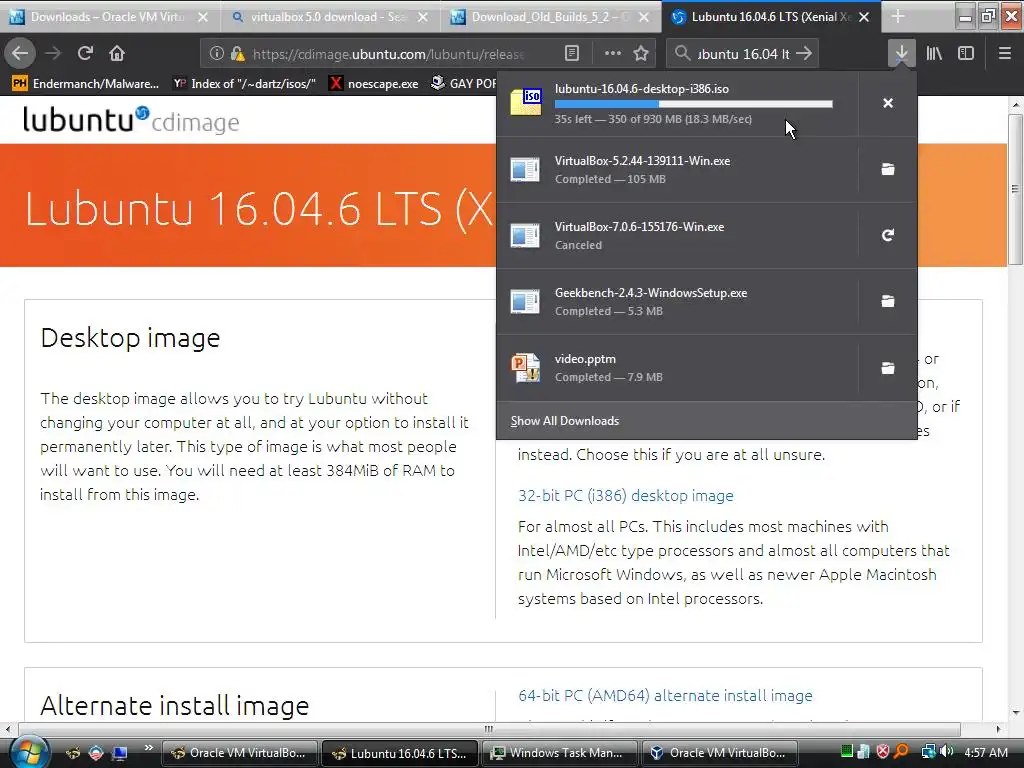Open noescape.exe bookmark
Screen dimensions: 1024x768
(374, 84)
